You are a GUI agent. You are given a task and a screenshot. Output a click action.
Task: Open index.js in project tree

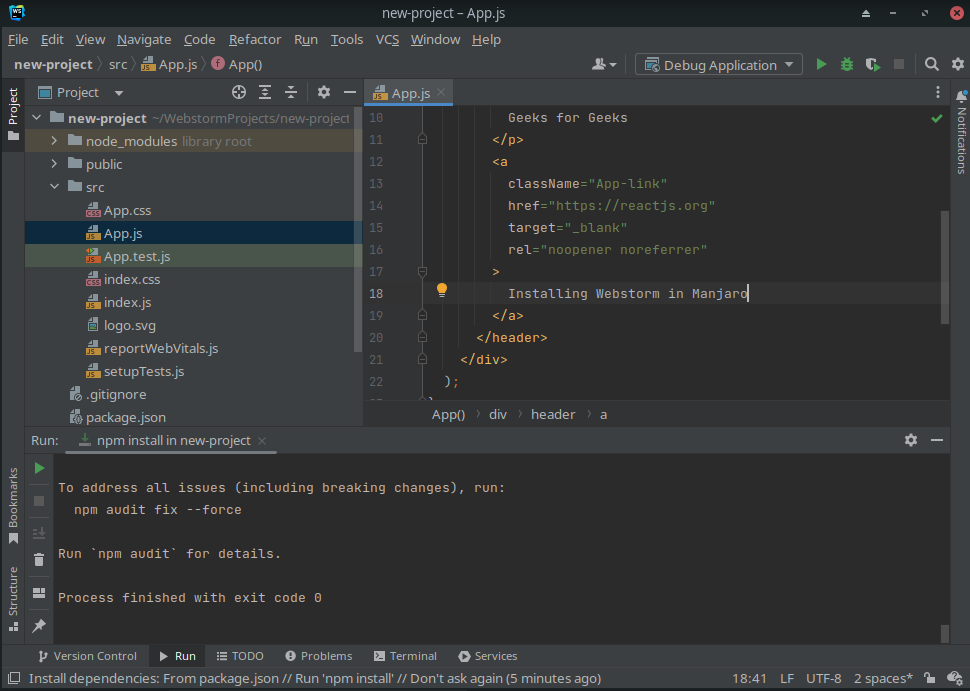pos(128,303)
